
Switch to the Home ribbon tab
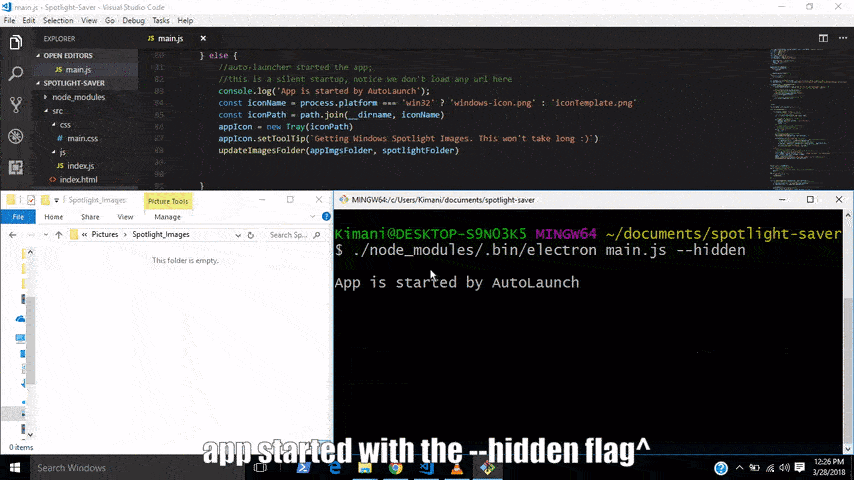(53, 217)
